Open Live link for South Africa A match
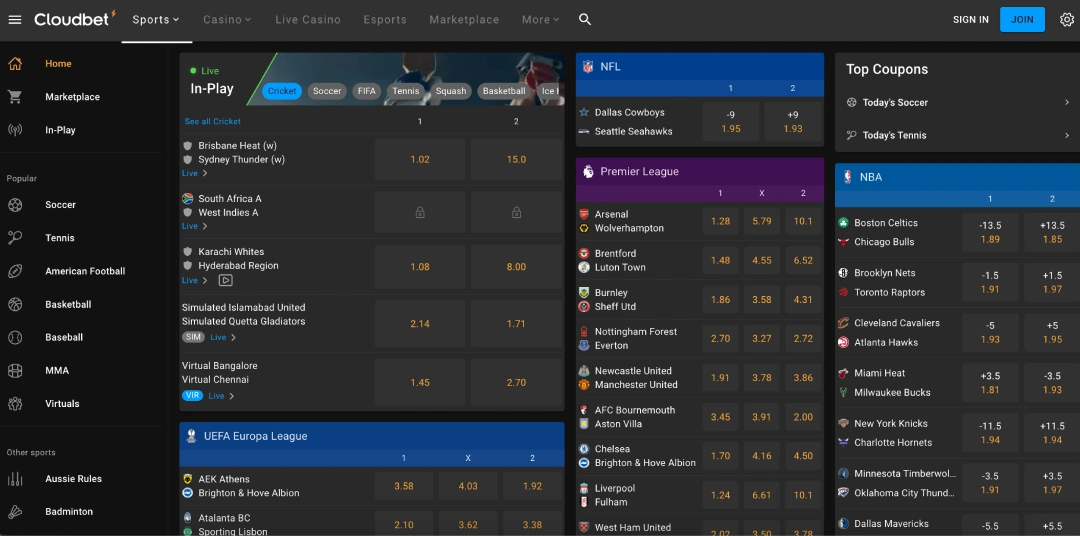 pos(195,226)
